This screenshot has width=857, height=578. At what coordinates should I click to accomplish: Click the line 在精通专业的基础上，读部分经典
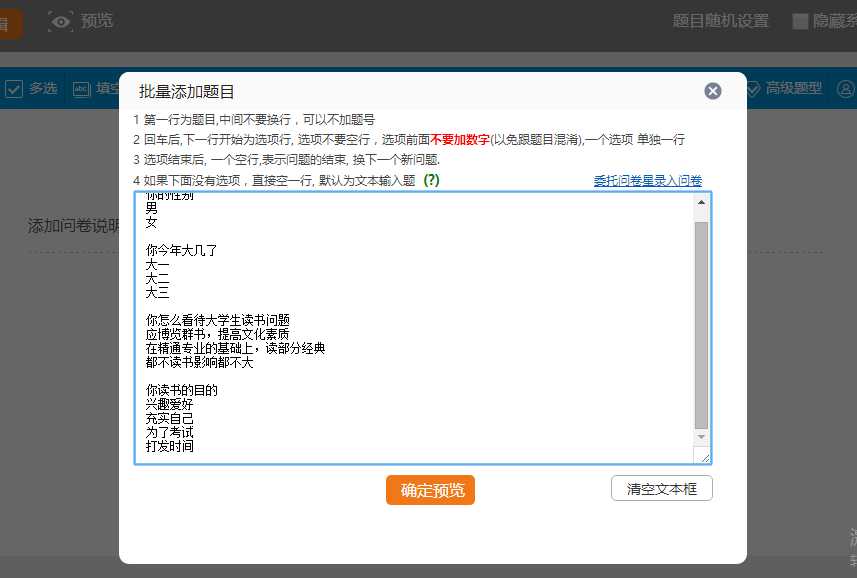(235, 348)
